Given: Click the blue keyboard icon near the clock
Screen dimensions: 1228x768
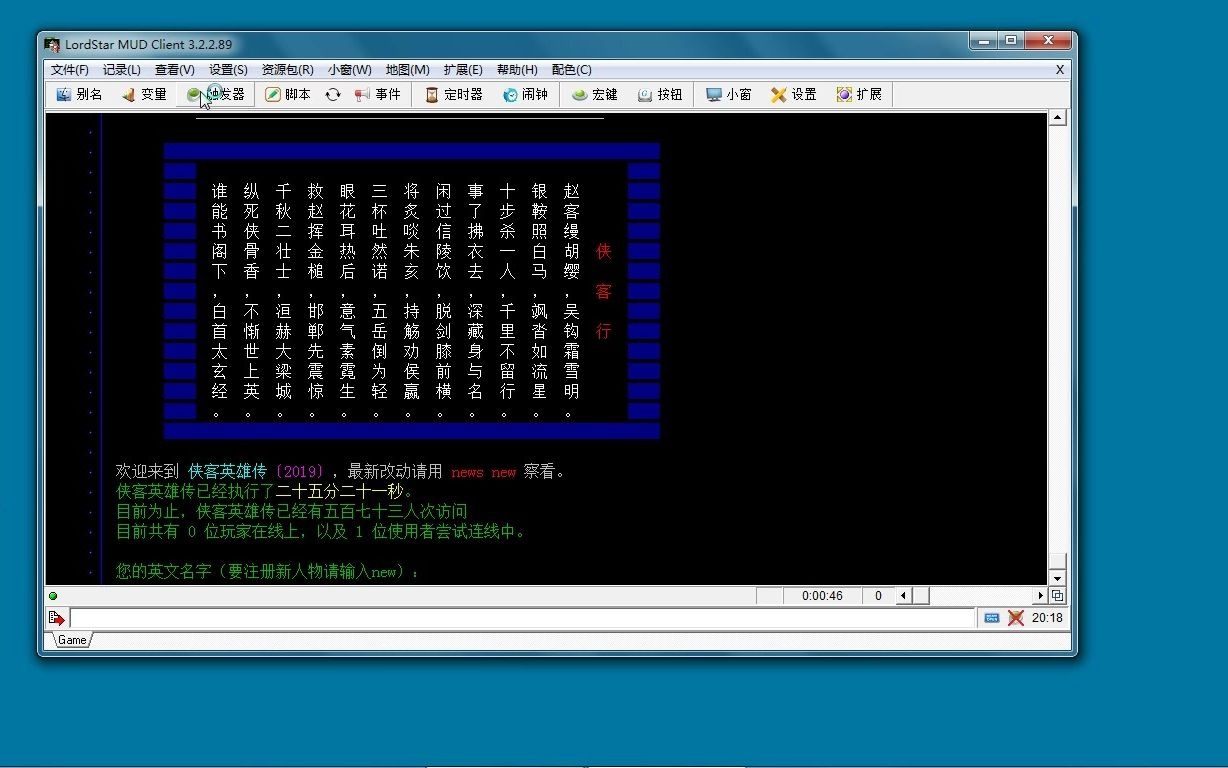Looking at the screenshot, I should (x=992, y=618).
